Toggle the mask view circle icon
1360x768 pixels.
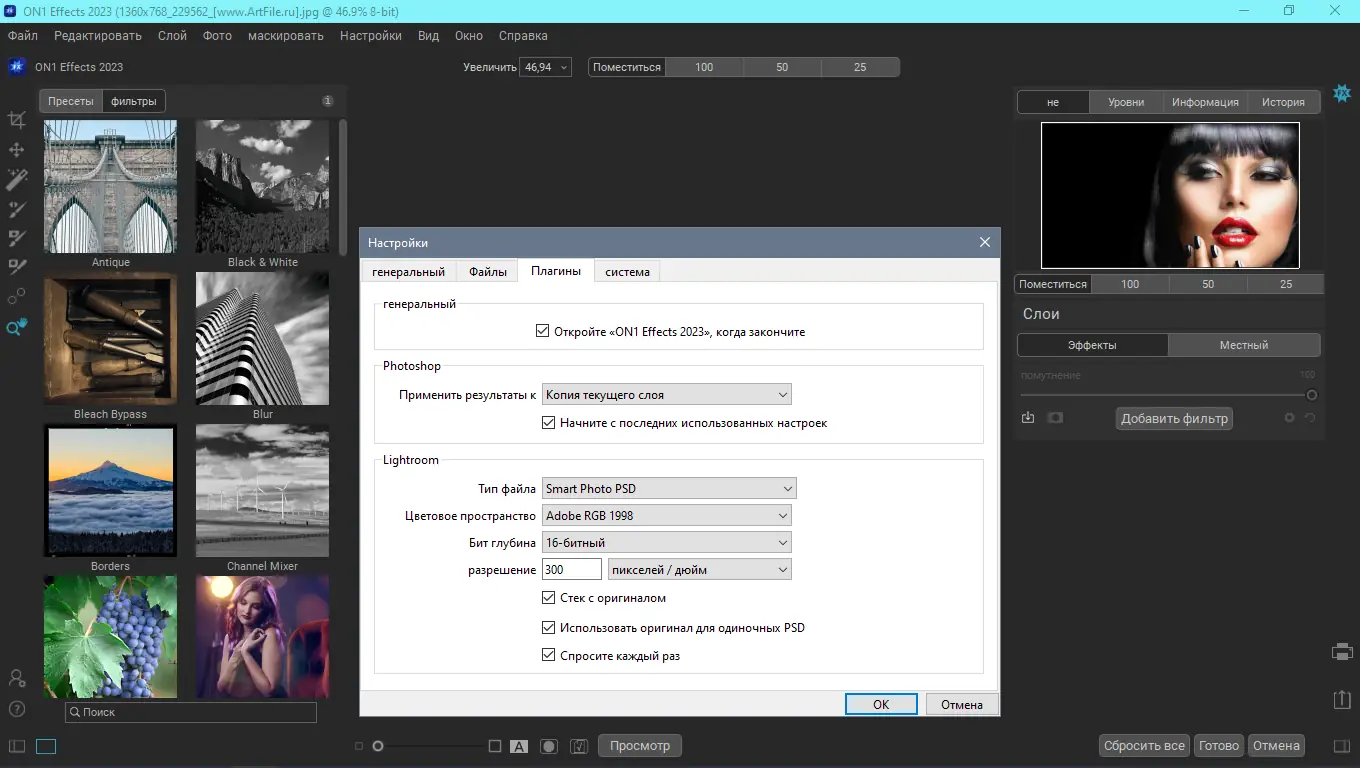pos(549,746)
